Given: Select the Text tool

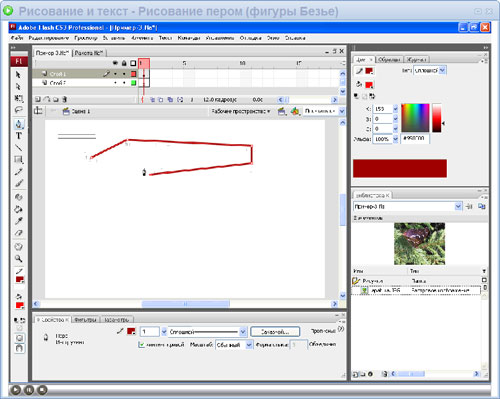Looking at the screenshot, I should (19, 136).
